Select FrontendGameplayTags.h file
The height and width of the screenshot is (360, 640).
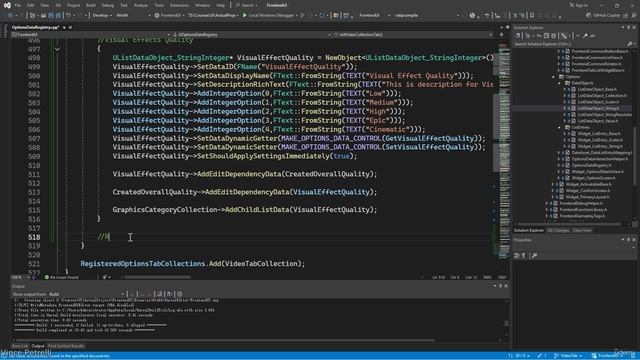[x=582, y=216]
